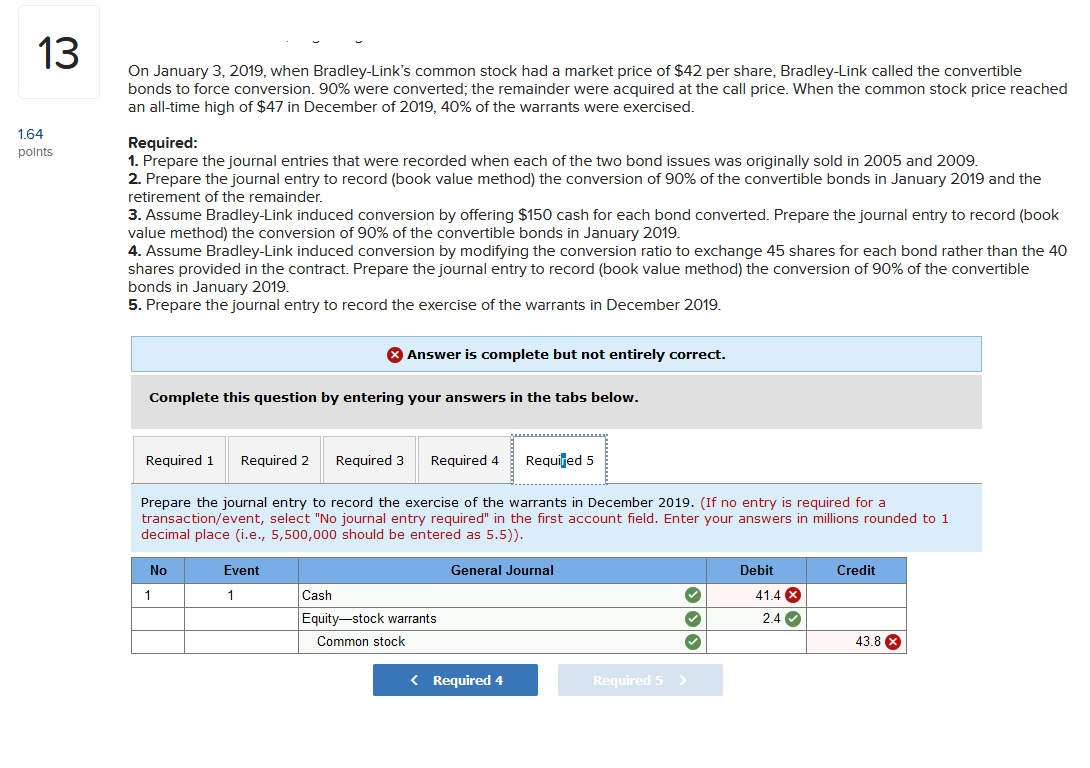Select the Required 5 tab

[560, 460]
